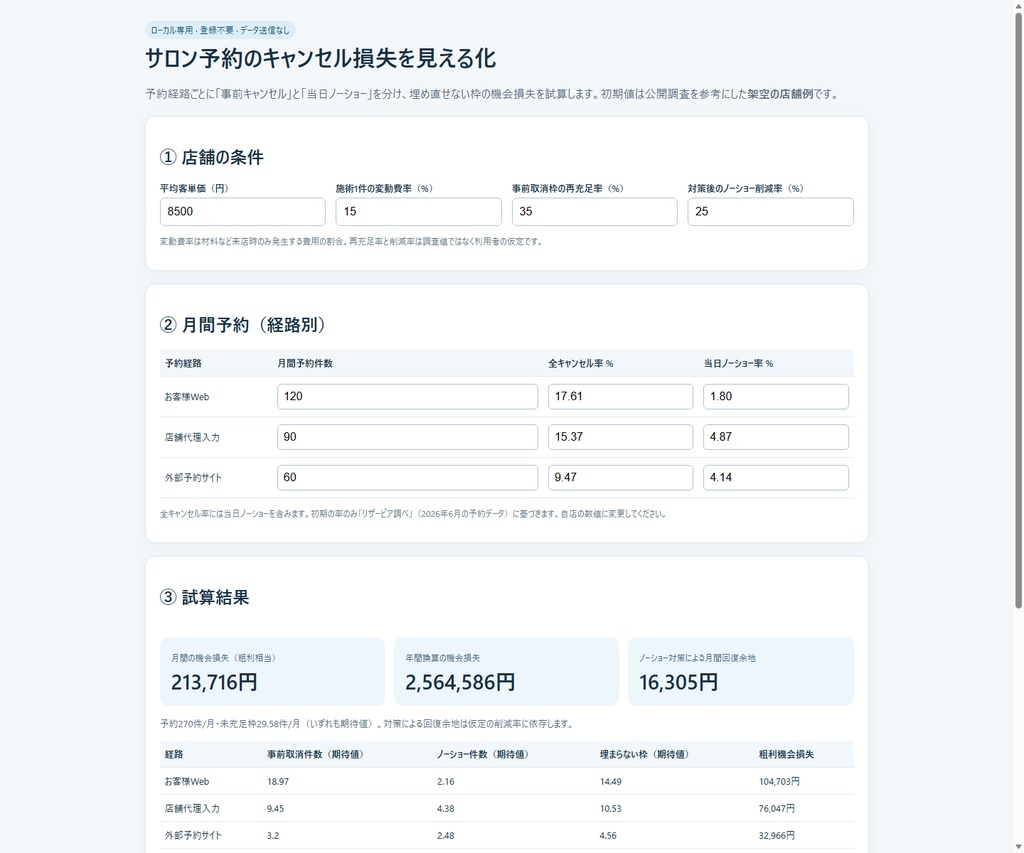
Task: Click the 104,703円 loss cell for お客様Web
Action: pos(779,781)
